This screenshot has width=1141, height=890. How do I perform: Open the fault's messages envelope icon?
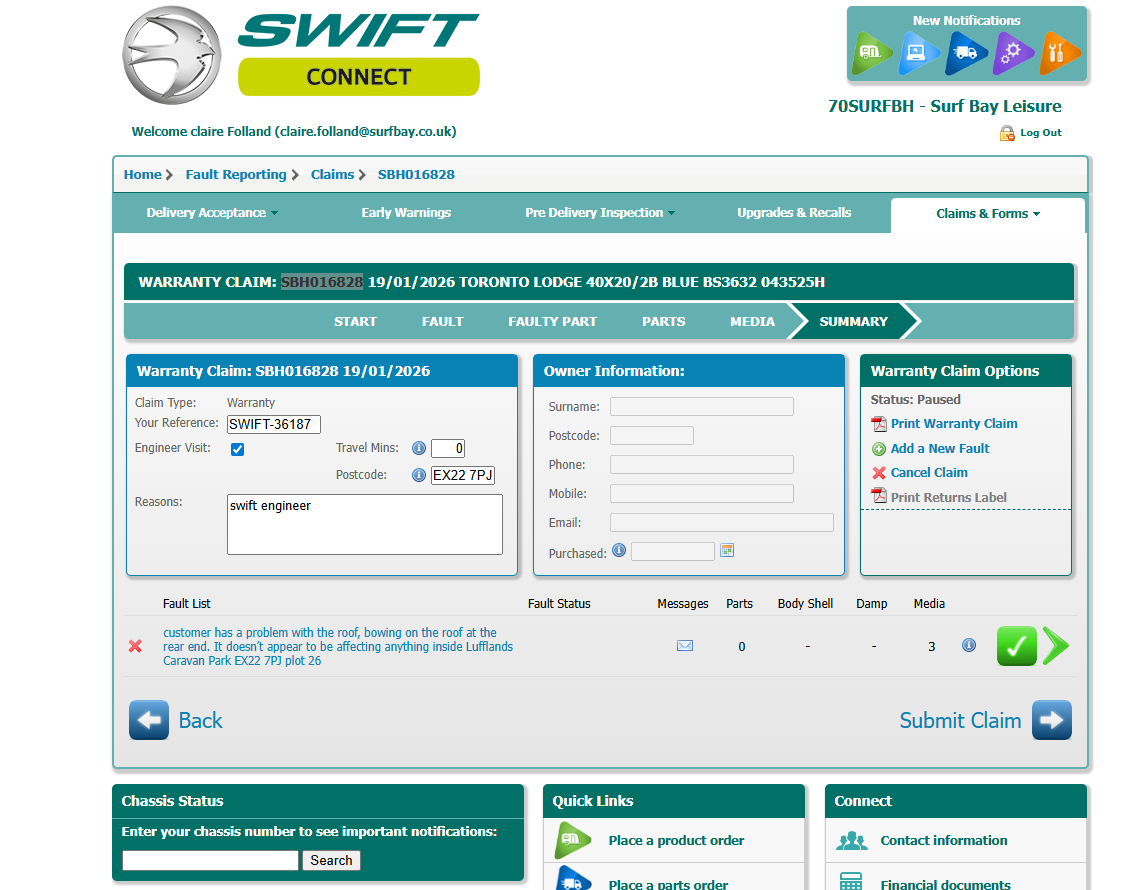tap(685, 645)
